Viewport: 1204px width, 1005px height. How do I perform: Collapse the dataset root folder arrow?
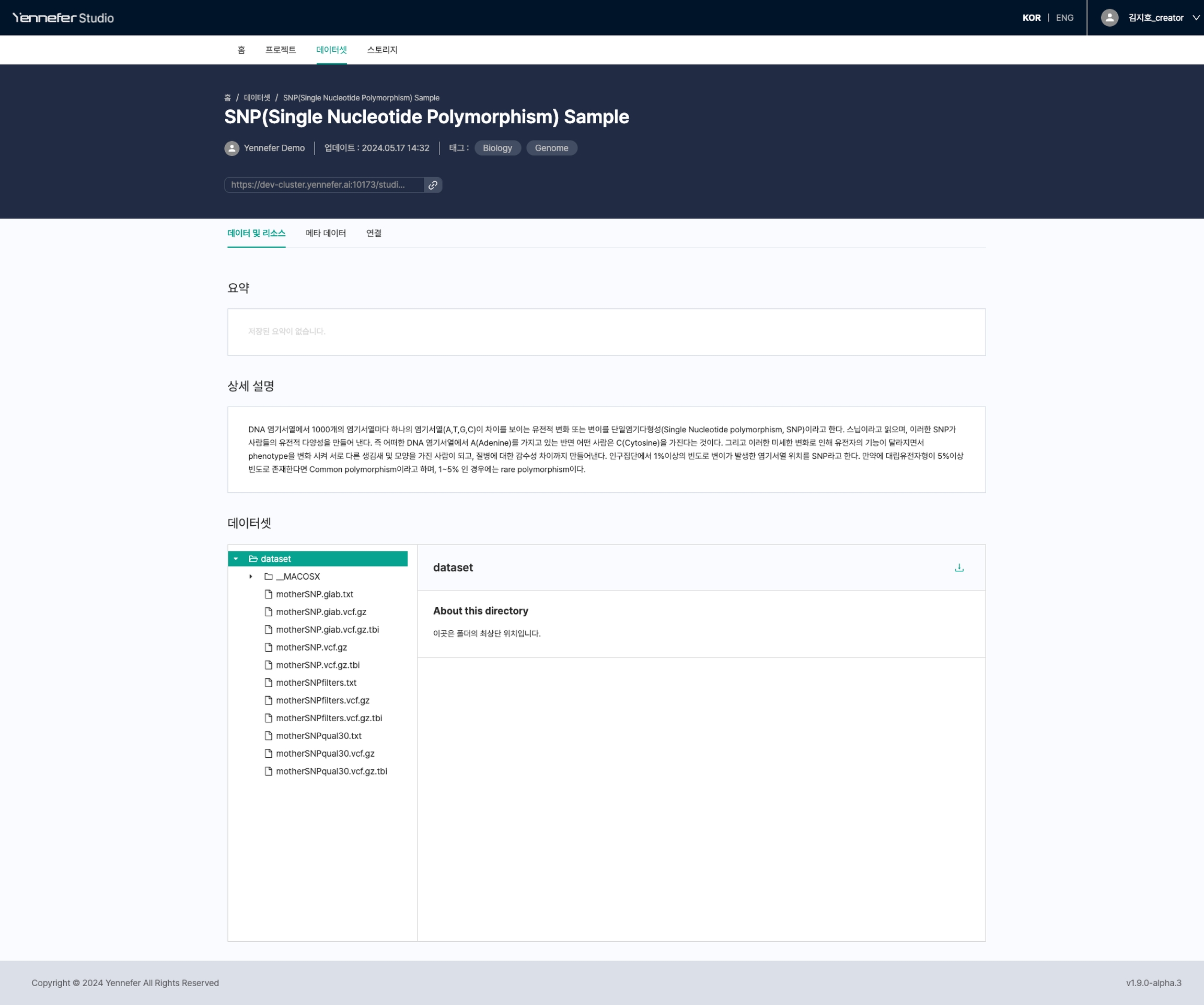click(x=236, y=558)
